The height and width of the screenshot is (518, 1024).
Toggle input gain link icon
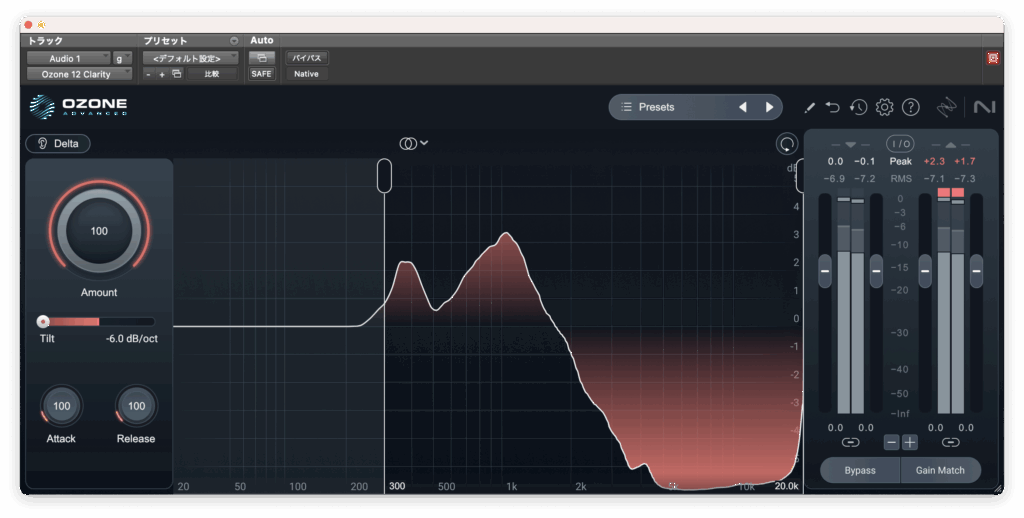click(850, 442)
